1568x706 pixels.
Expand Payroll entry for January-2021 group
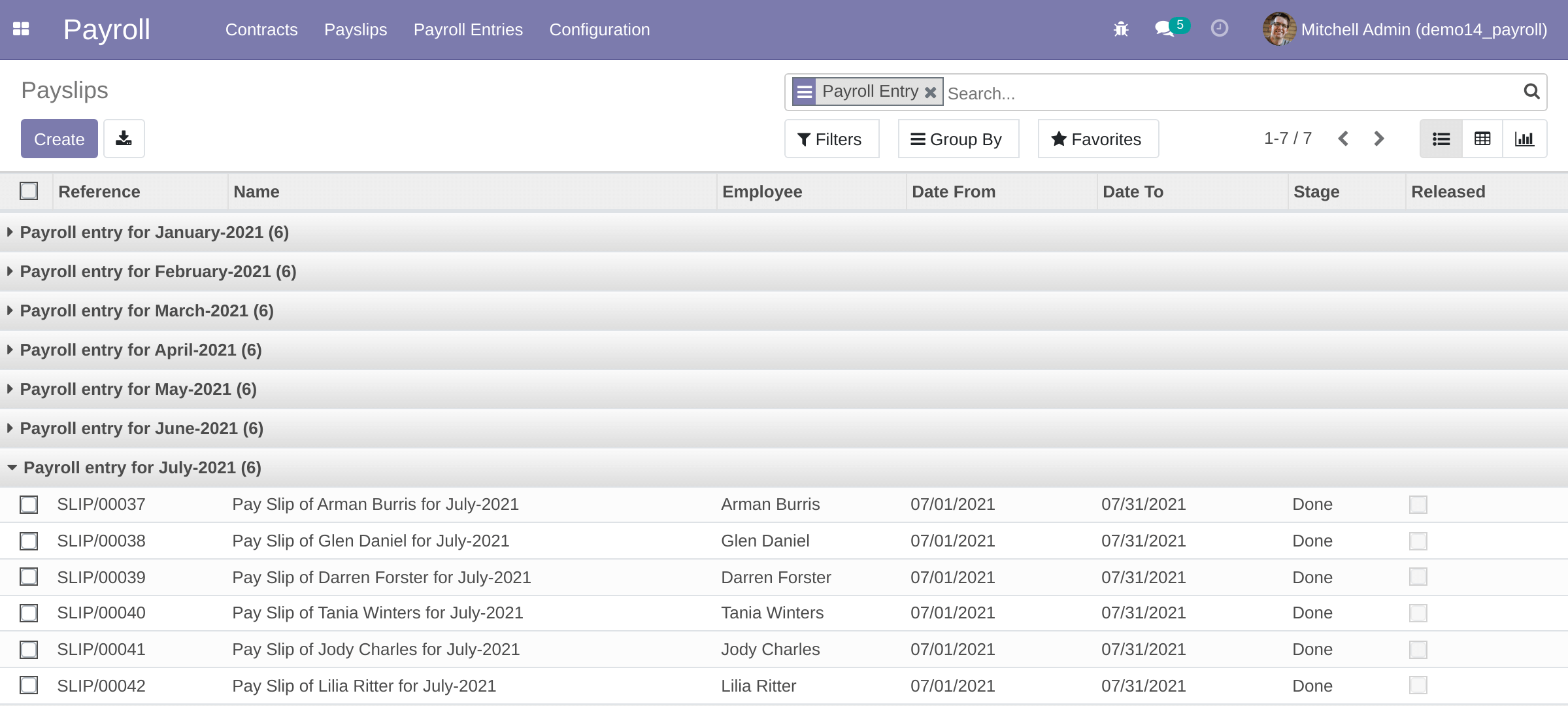[x=154, y=233]
